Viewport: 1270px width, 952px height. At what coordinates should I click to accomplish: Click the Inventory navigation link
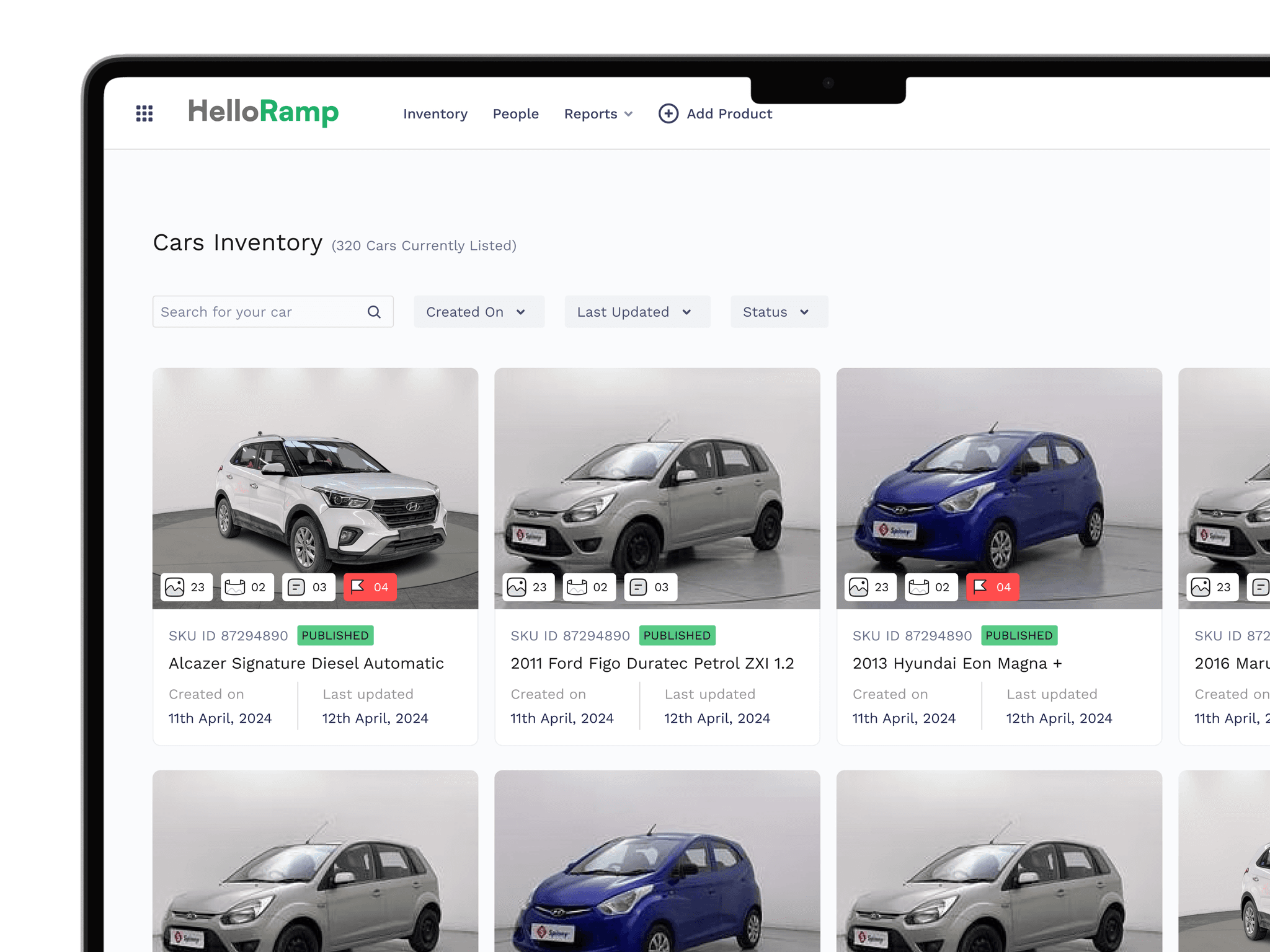(435, 113)
